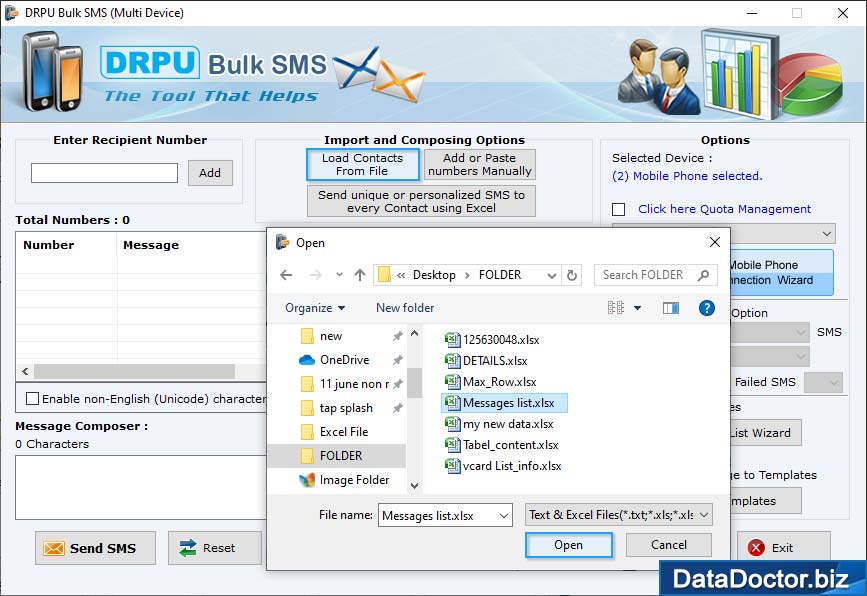Image resolution: width=867 pixels, height=596 pixels.
Task: Click the OneDrive cloud icon in navigation pane
Action: 307,360
